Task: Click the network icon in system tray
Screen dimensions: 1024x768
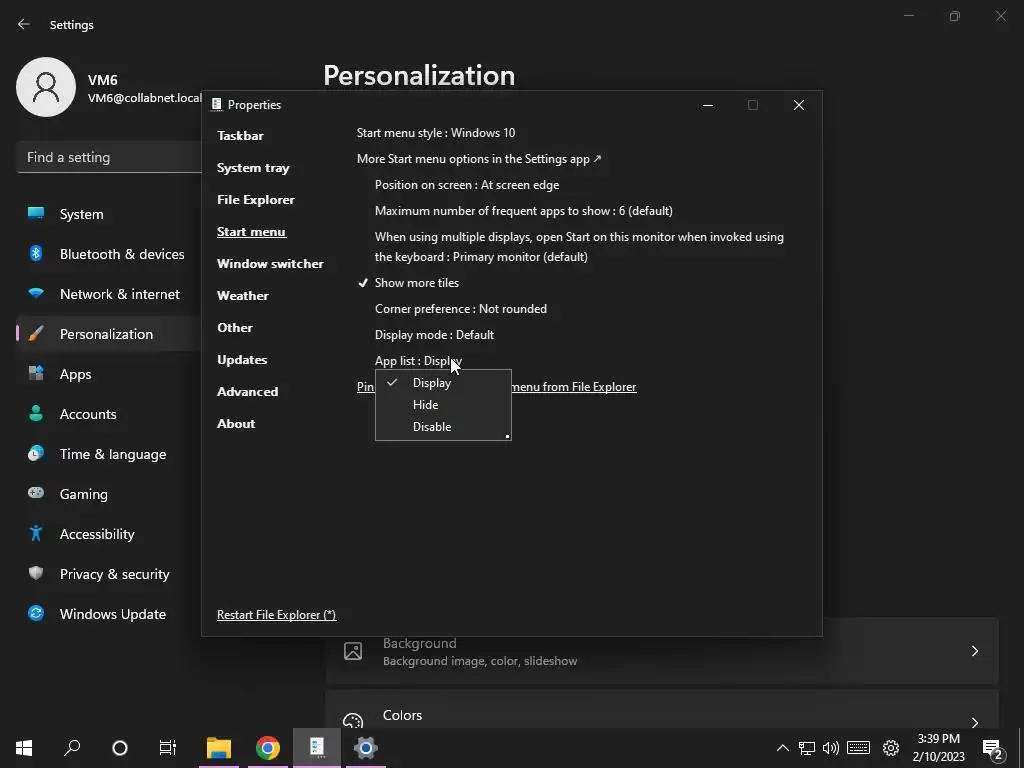Action: click(x=807, y=748)
